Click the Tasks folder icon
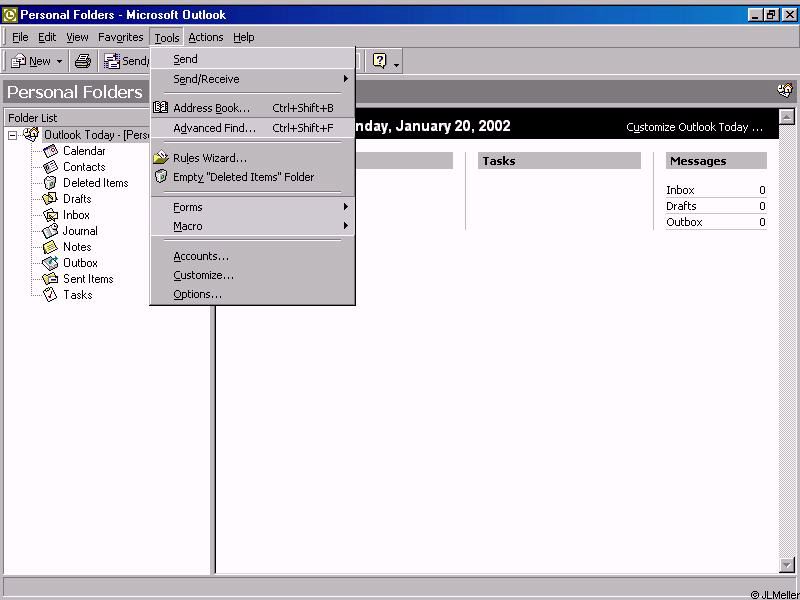Image resolution: width=800 pixels, height=600 pixels. [50, 295]
